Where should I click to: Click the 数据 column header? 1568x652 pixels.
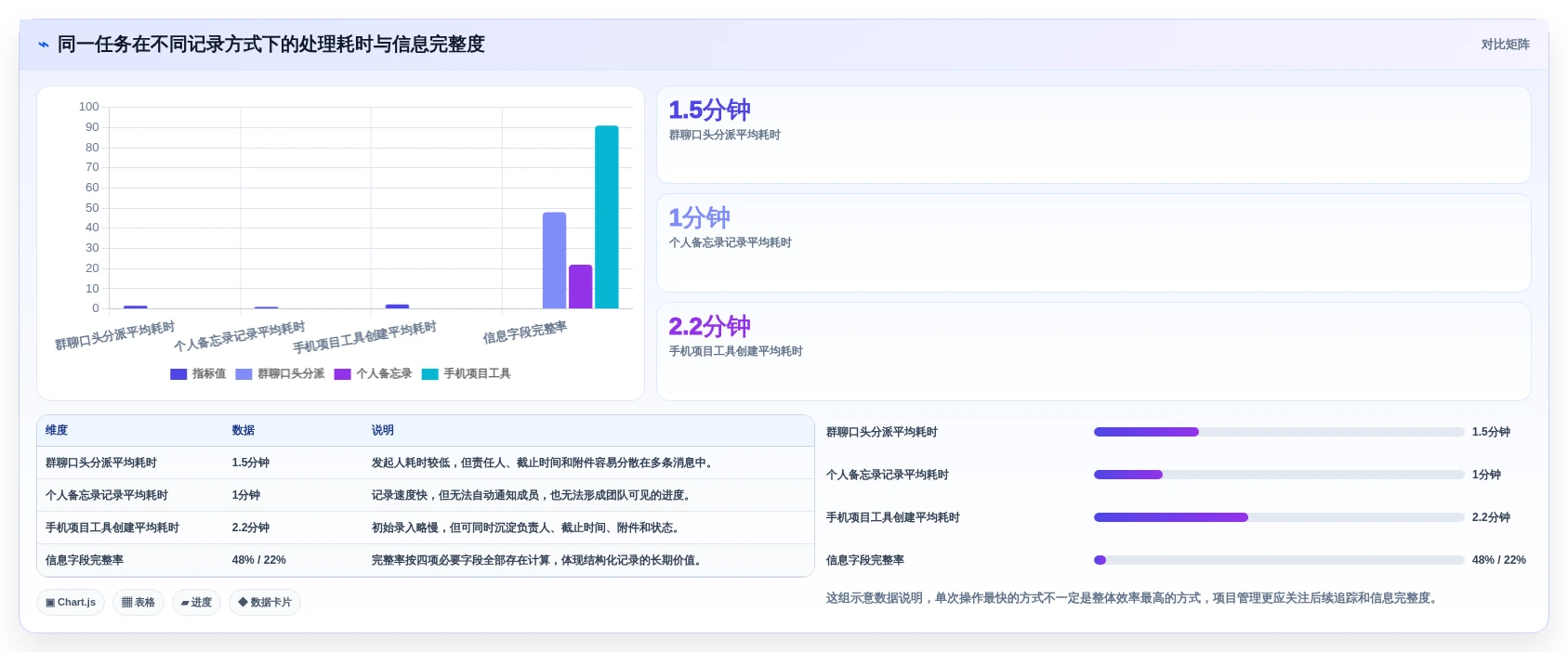[244, 431]
